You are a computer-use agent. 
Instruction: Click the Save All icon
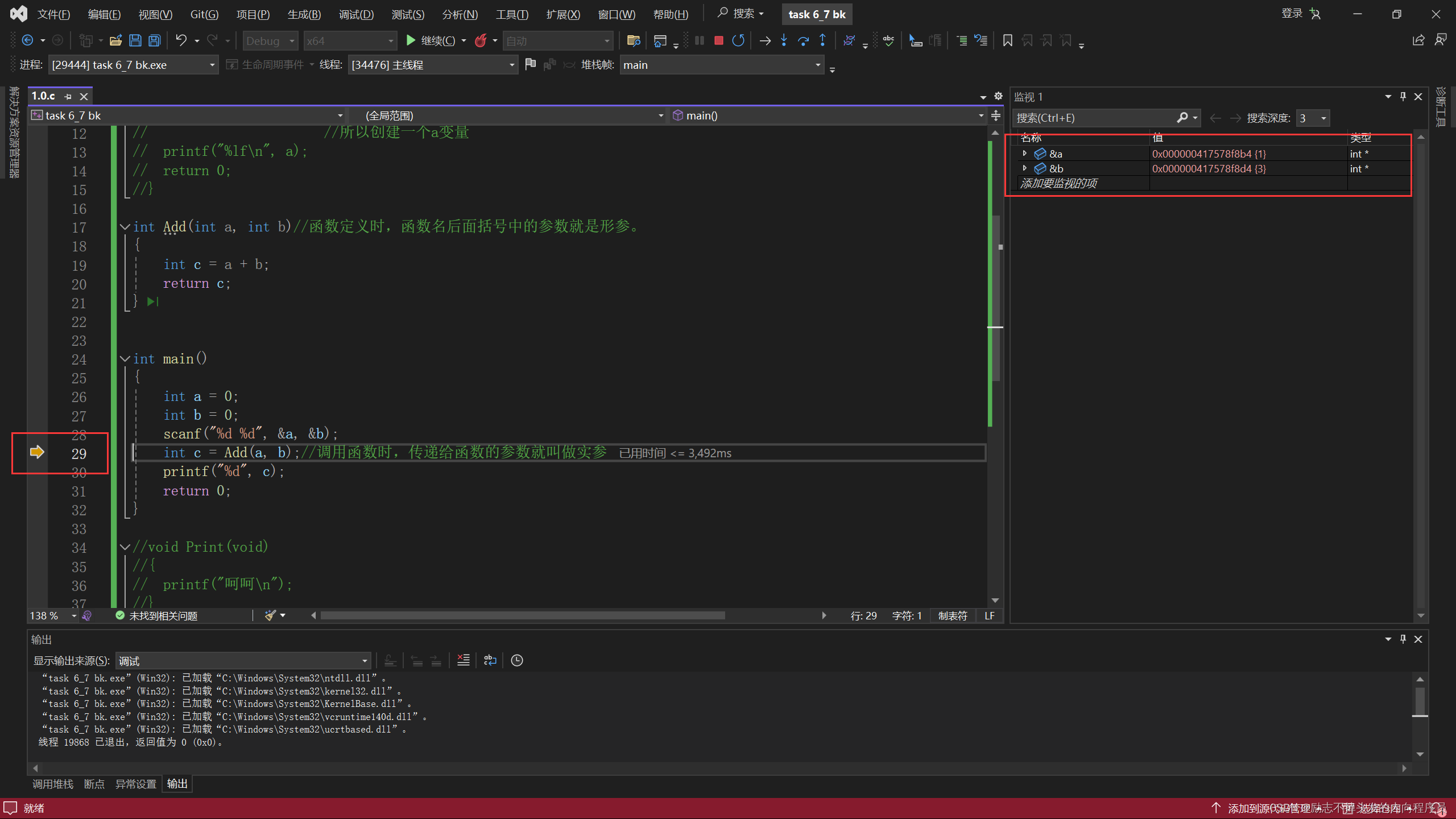(x=154, y=40)
